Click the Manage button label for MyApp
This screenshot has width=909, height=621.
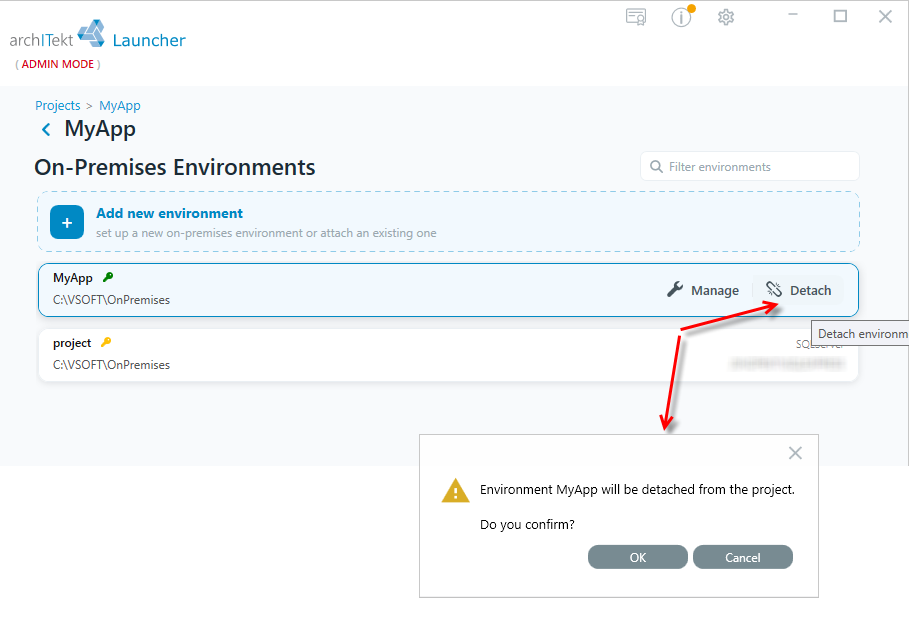point(715,290)
